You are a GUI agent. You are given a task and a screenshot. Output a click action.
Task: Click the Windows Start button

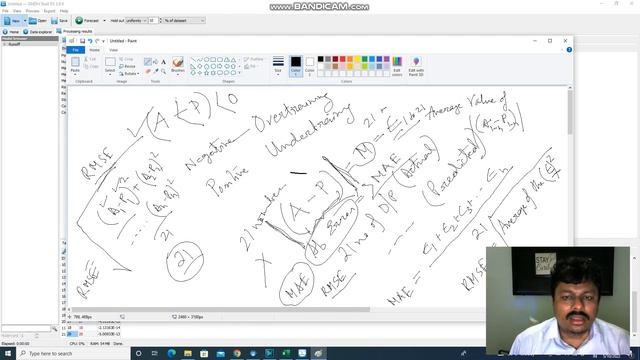(x=8, y=353)
